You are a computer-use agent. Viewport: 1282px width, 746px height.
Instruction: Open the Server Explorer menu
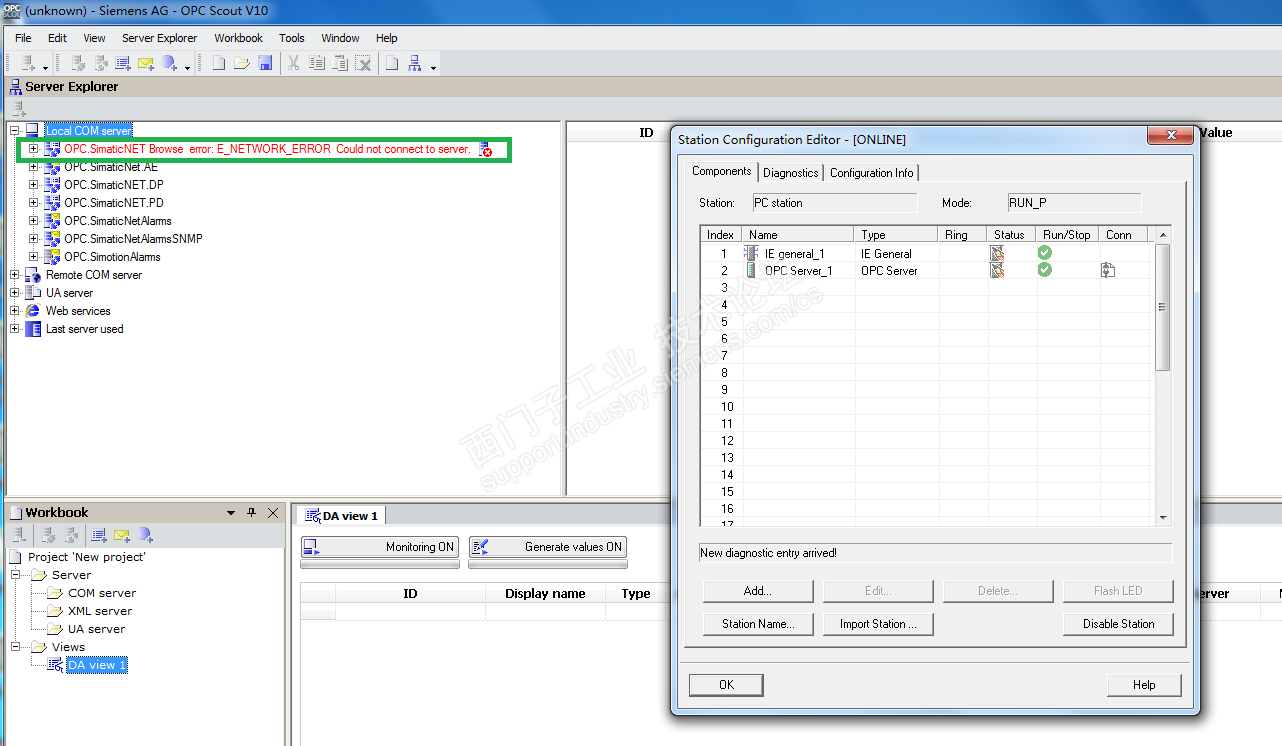point(160,38)
